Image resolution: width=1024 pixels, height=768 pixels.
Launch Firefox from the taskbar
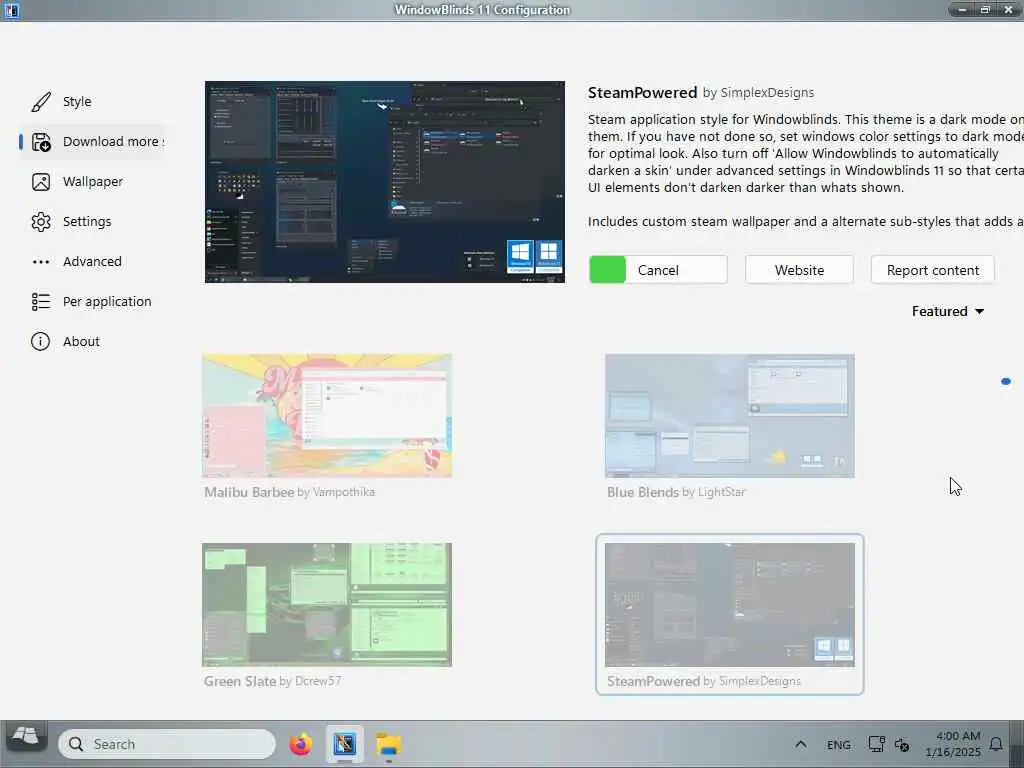click(x=301, y=744)
